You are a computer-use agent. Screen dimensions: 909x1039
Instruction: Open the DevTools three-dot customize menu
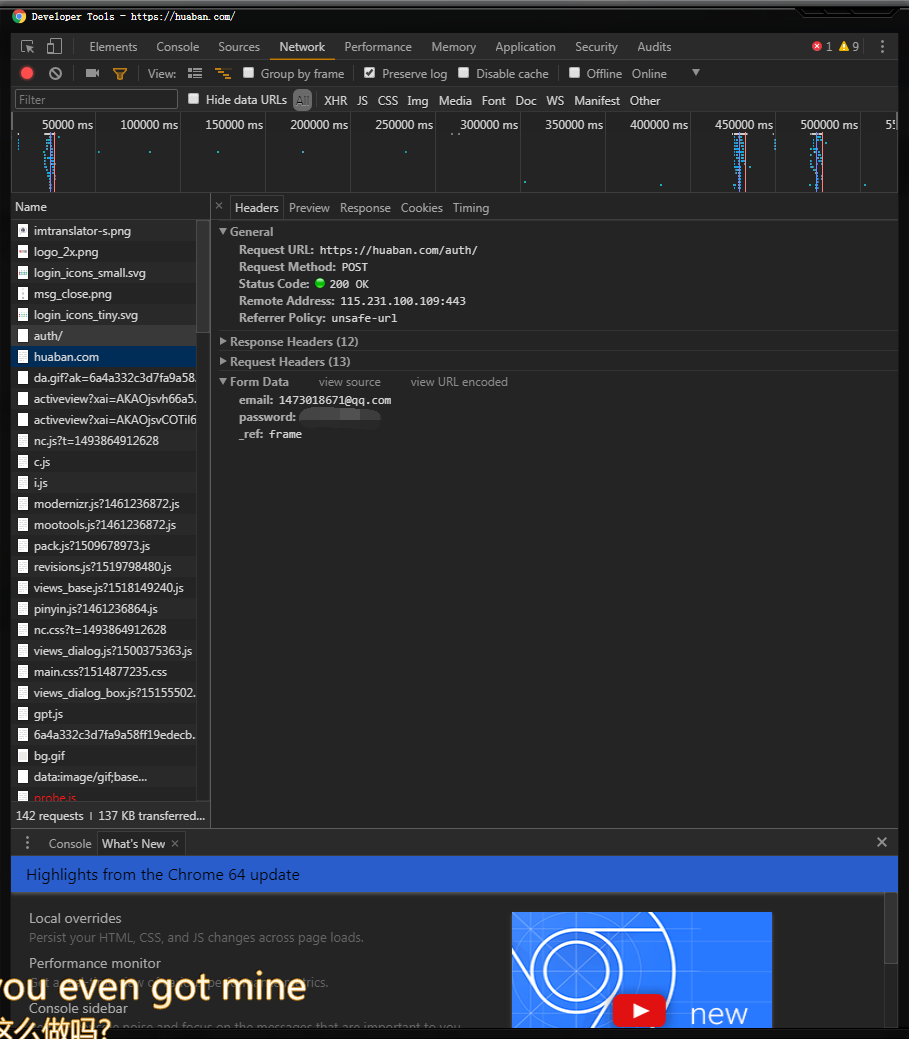click(882, 46)
